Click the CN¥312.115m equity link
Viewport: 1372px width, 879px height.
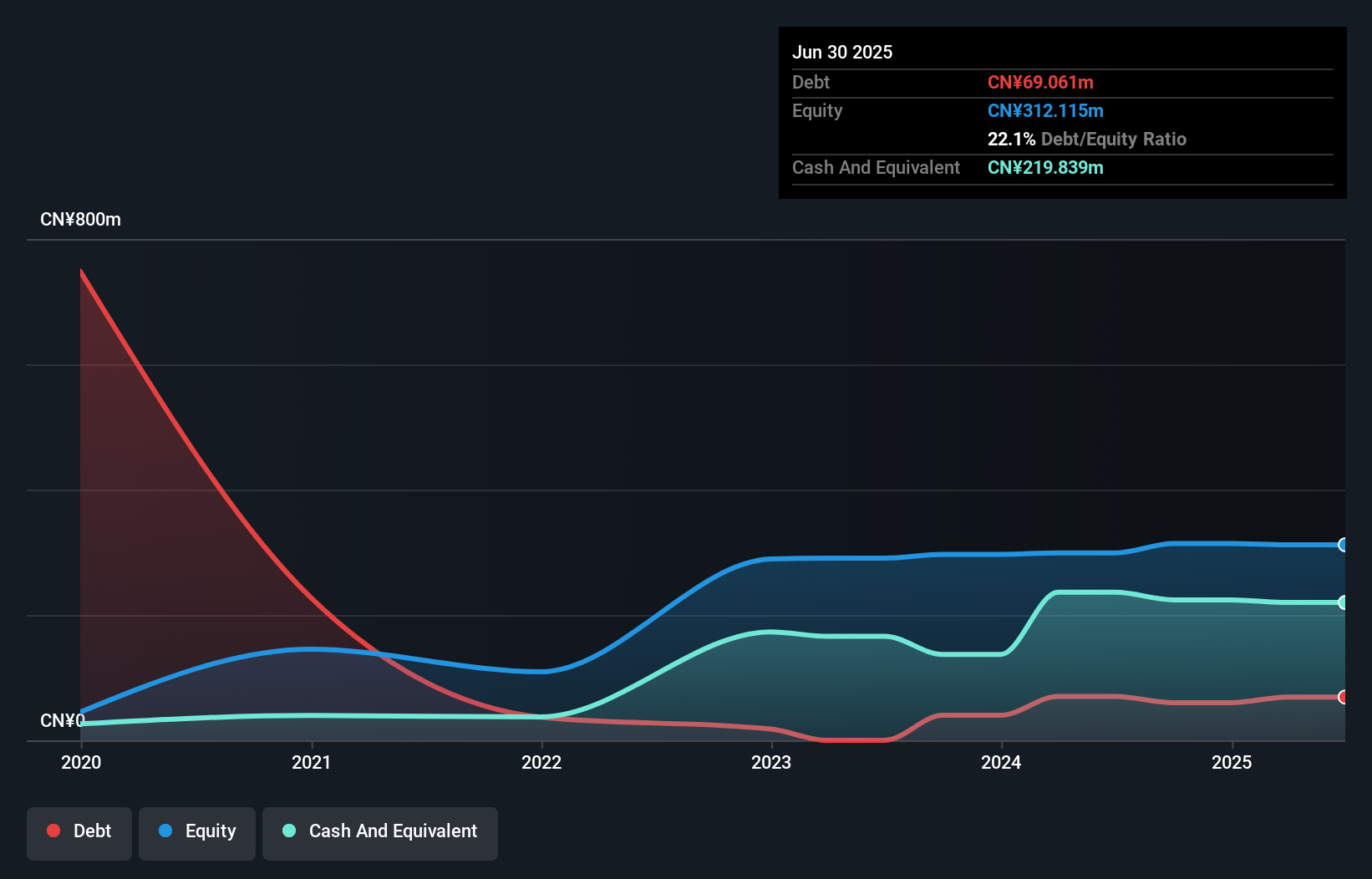[x=1045, y=110]
